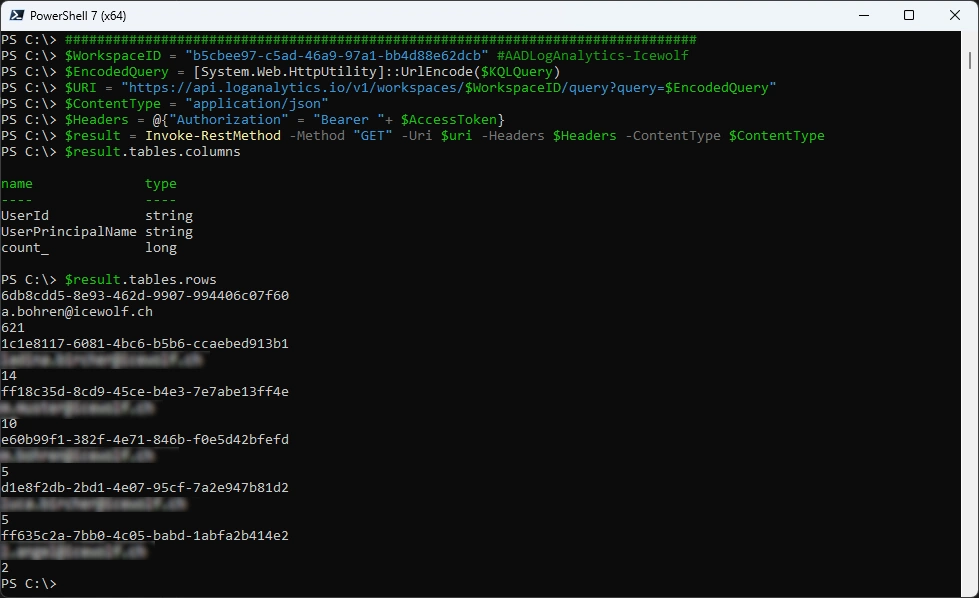Click the count value 621
Image resolution: width=979 pixels, height=598 pixels.
click(x=13, y=328)
